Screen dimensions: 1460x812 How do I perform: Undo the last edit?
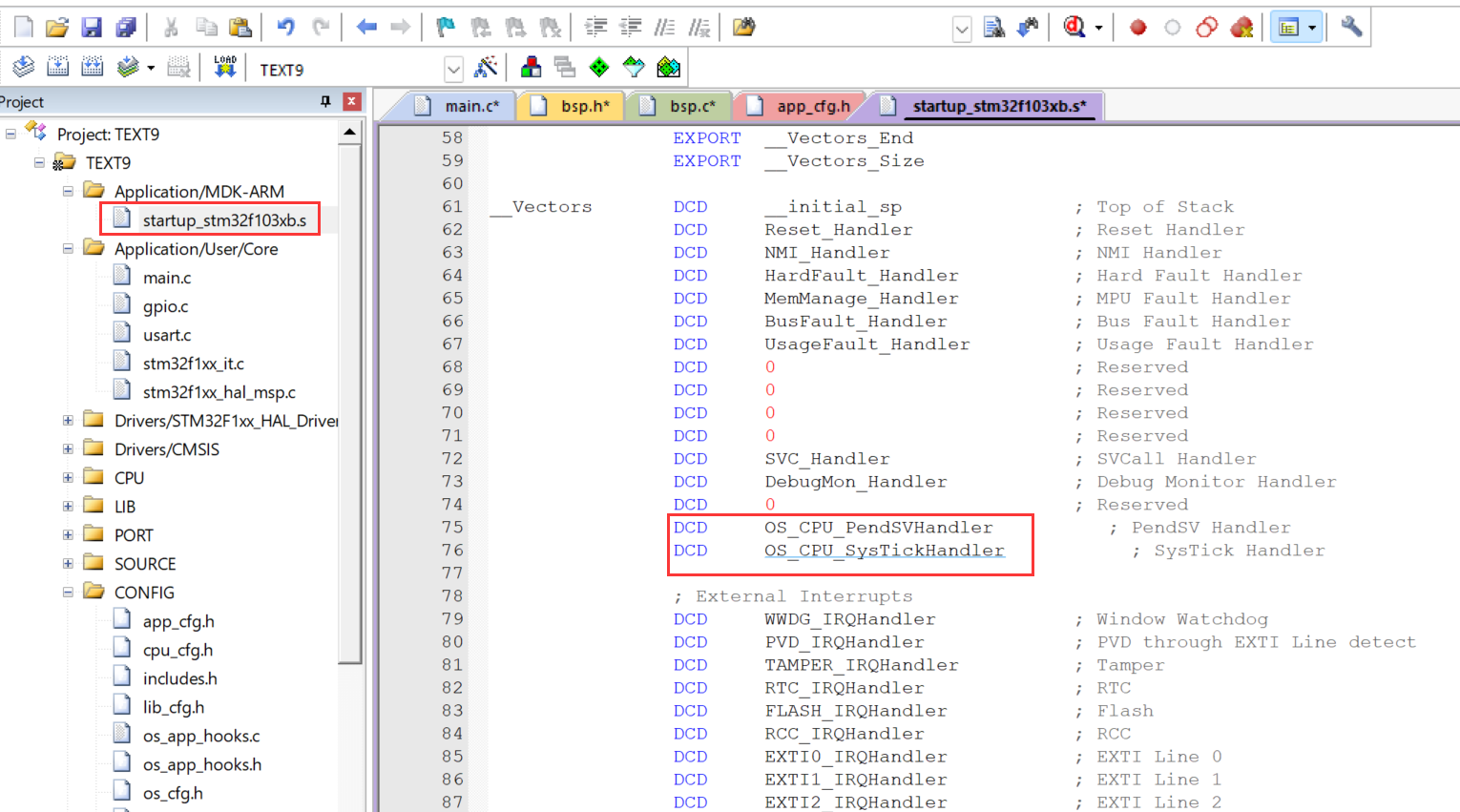(285, 27)
